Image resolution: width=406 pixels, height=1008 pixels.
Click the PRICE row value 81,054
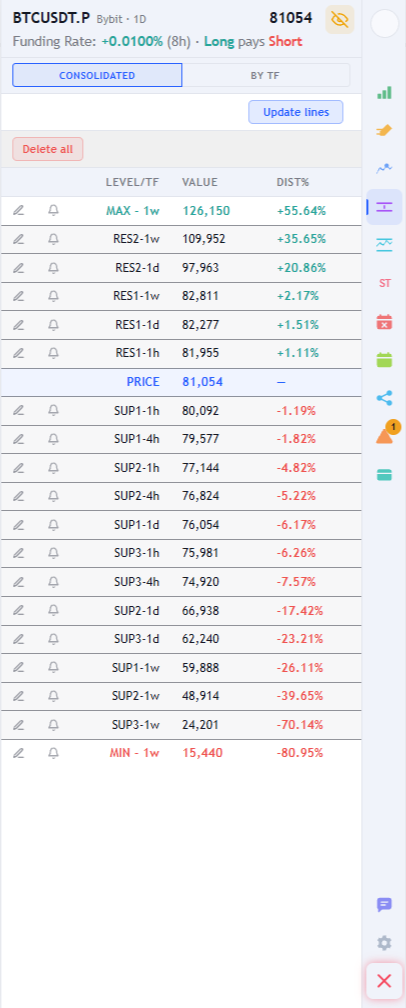point(202,382)
